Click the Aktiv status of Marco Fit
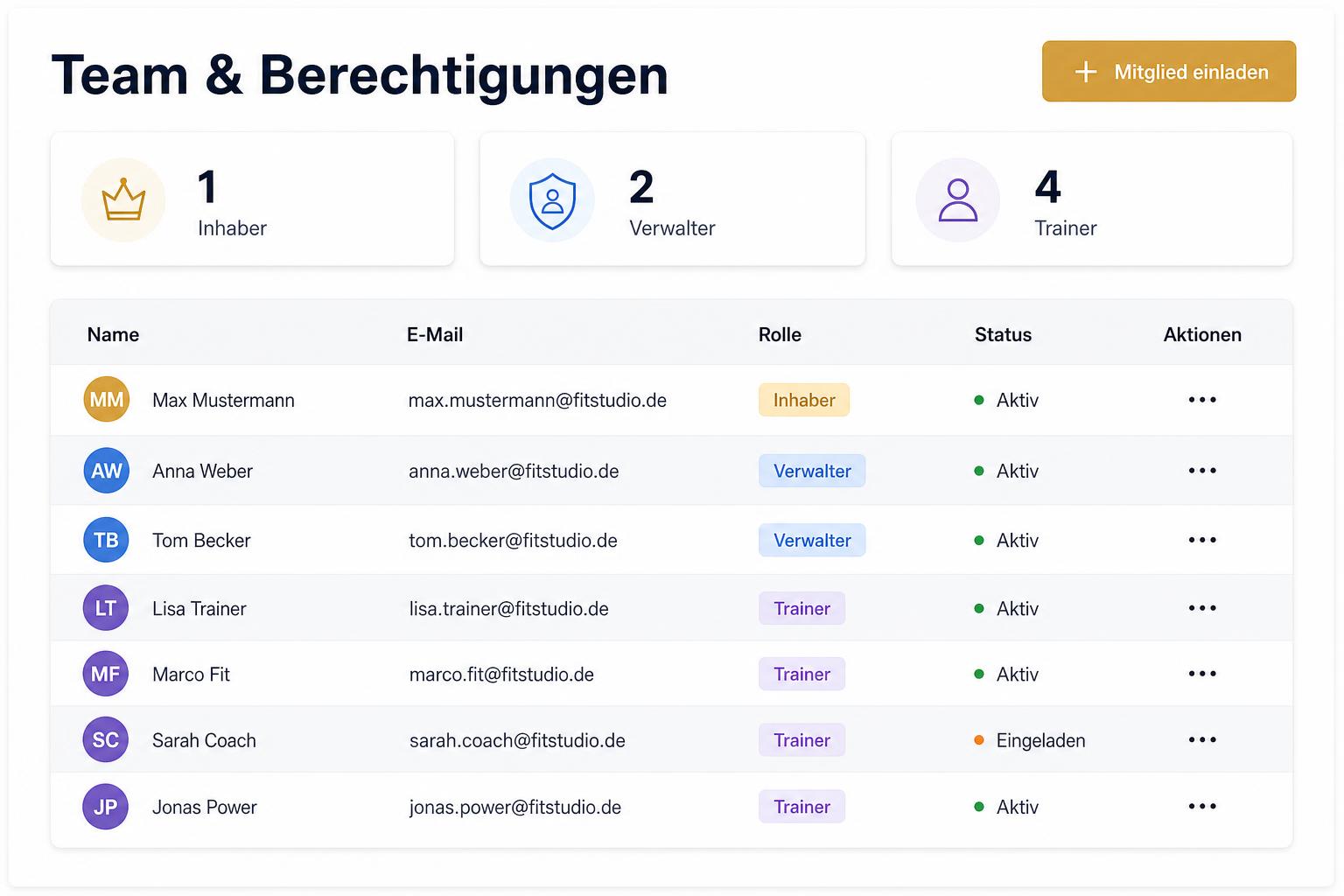The image size is (1344, 896). click(1006, 674)
